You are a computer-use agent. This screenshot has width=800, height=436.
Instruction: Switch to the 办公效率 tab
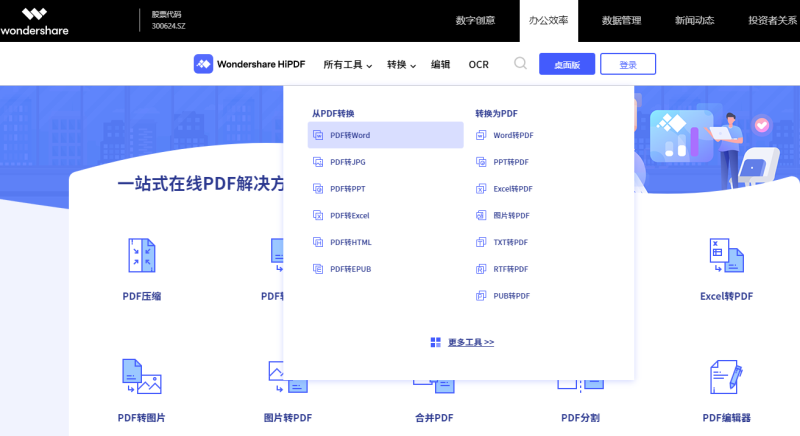(548, 21)
